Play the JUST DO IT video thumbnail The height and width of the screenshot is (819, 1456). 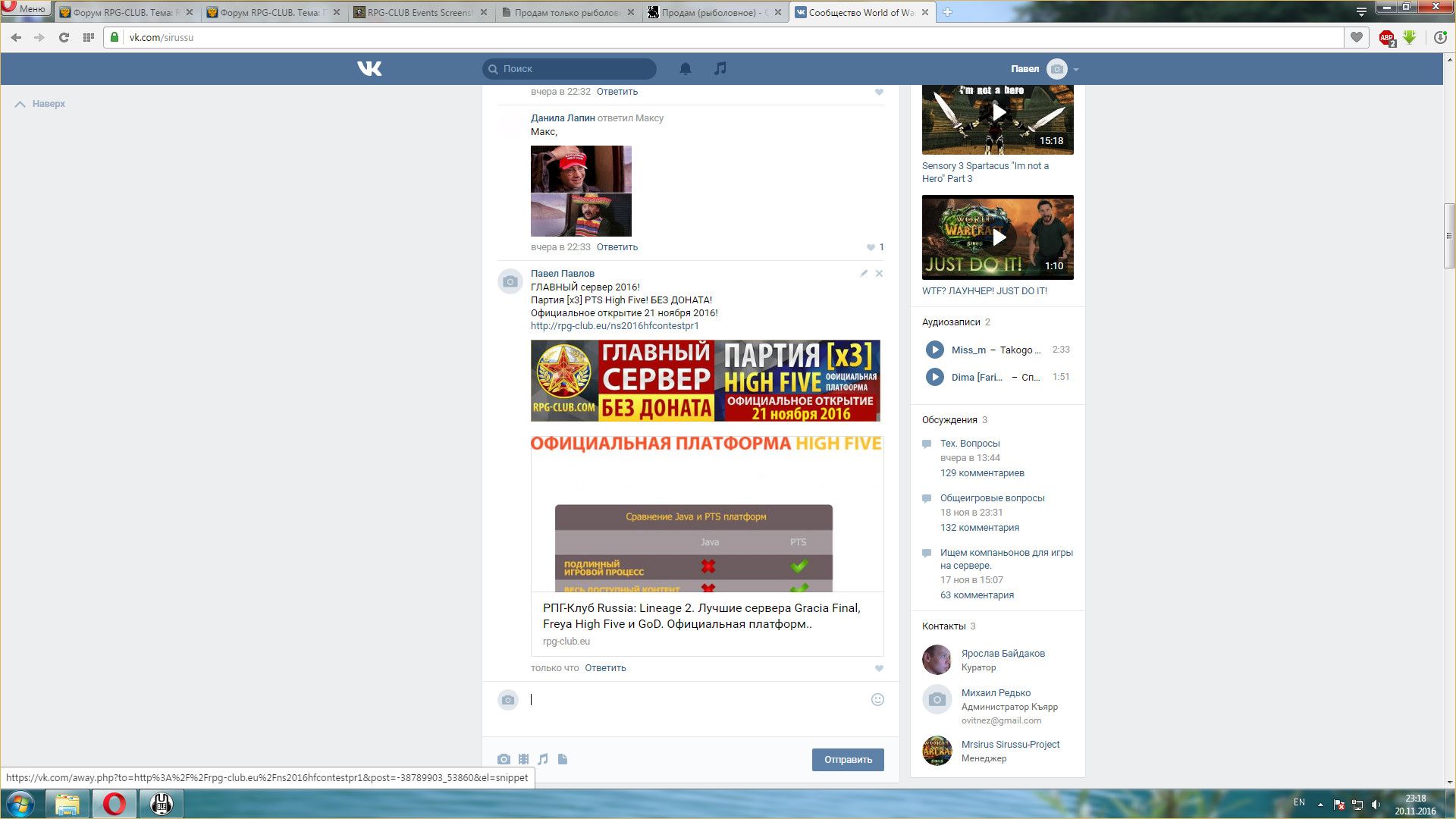coord(998,237)
